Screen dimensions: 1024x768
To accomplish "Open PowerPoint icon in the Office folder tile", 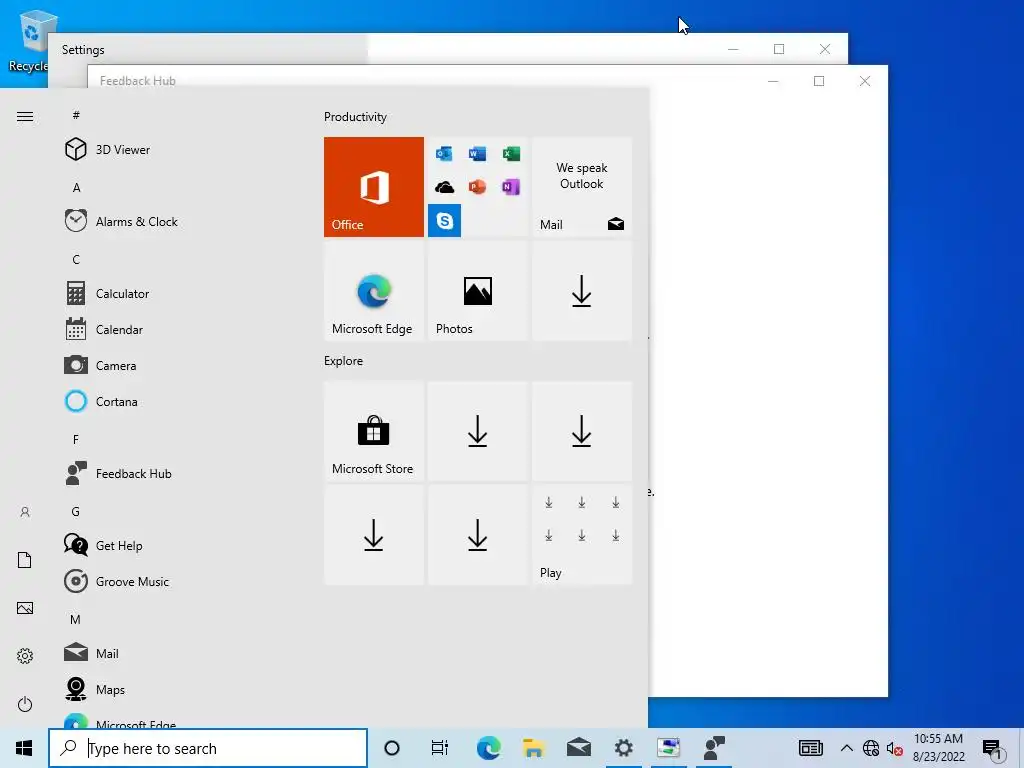I will tap(477, 187).
